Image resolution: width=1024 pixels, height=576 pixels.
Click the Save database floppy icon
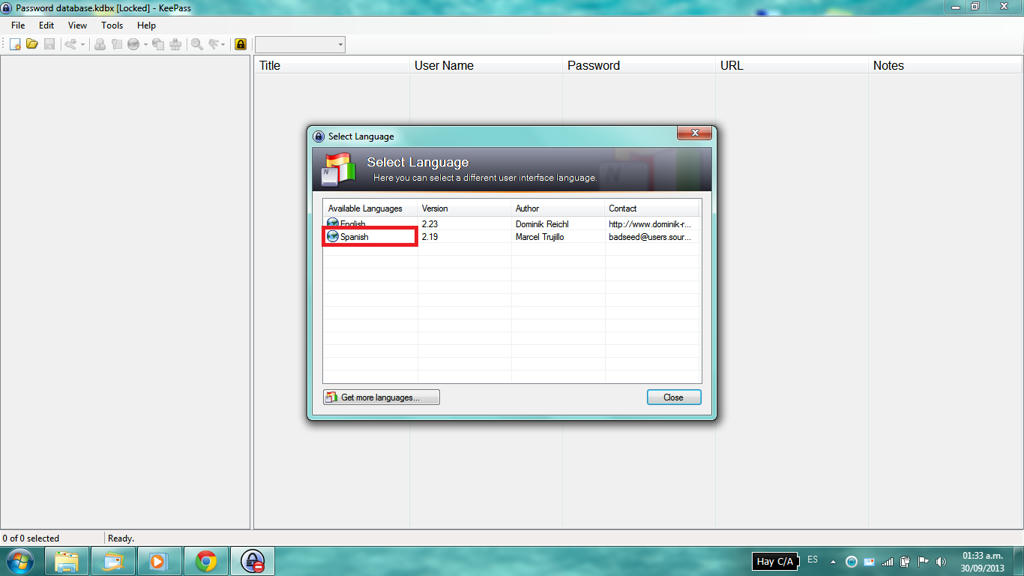tap(49, 44)
